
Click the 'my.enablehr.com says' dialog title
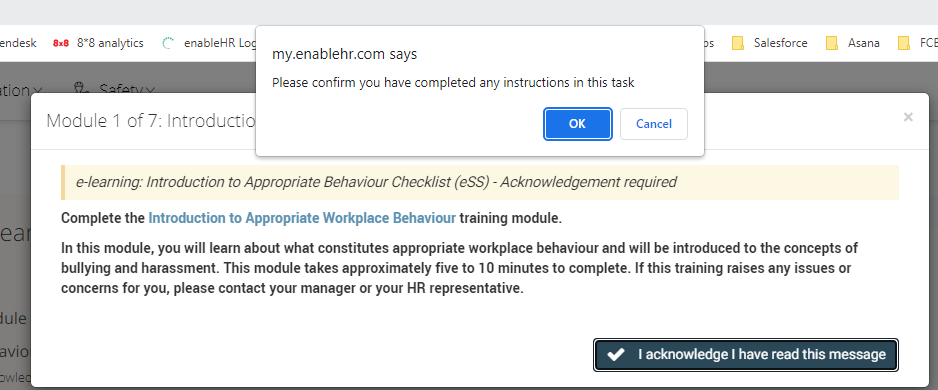345,54
